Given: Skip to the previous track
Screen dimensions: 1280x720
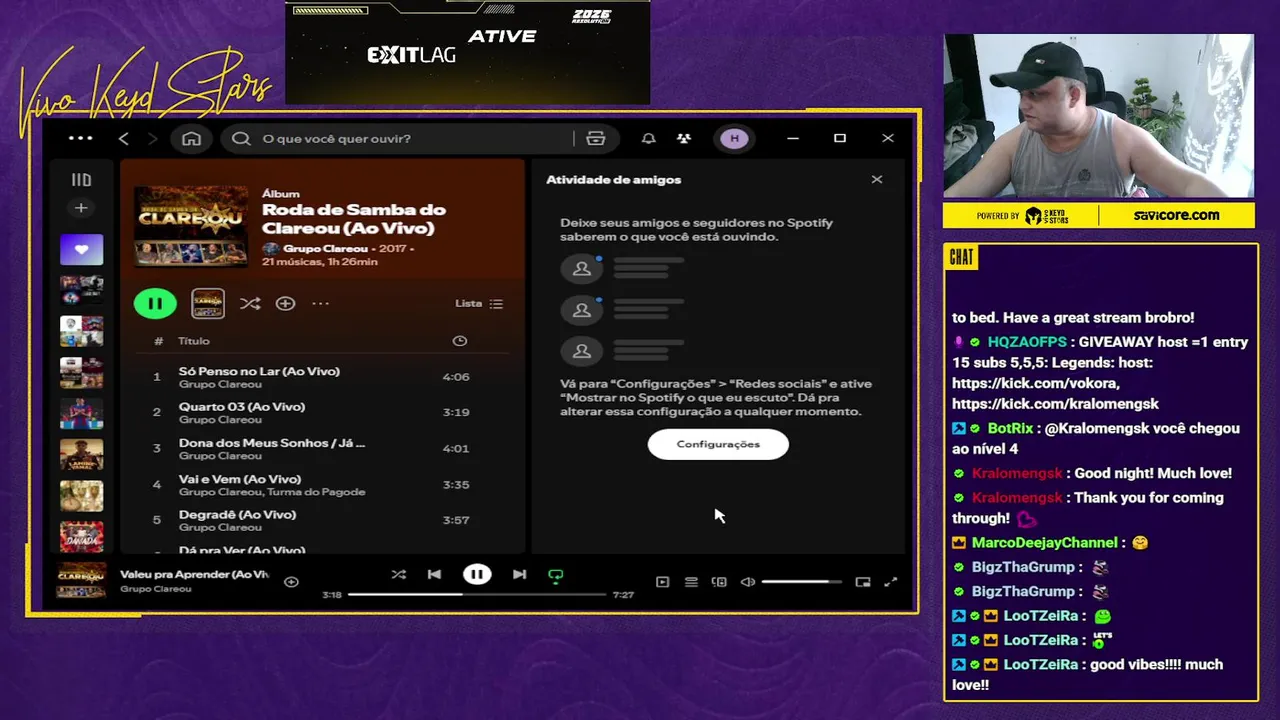Looking at the screenshot, I should [x=434, y=574].
